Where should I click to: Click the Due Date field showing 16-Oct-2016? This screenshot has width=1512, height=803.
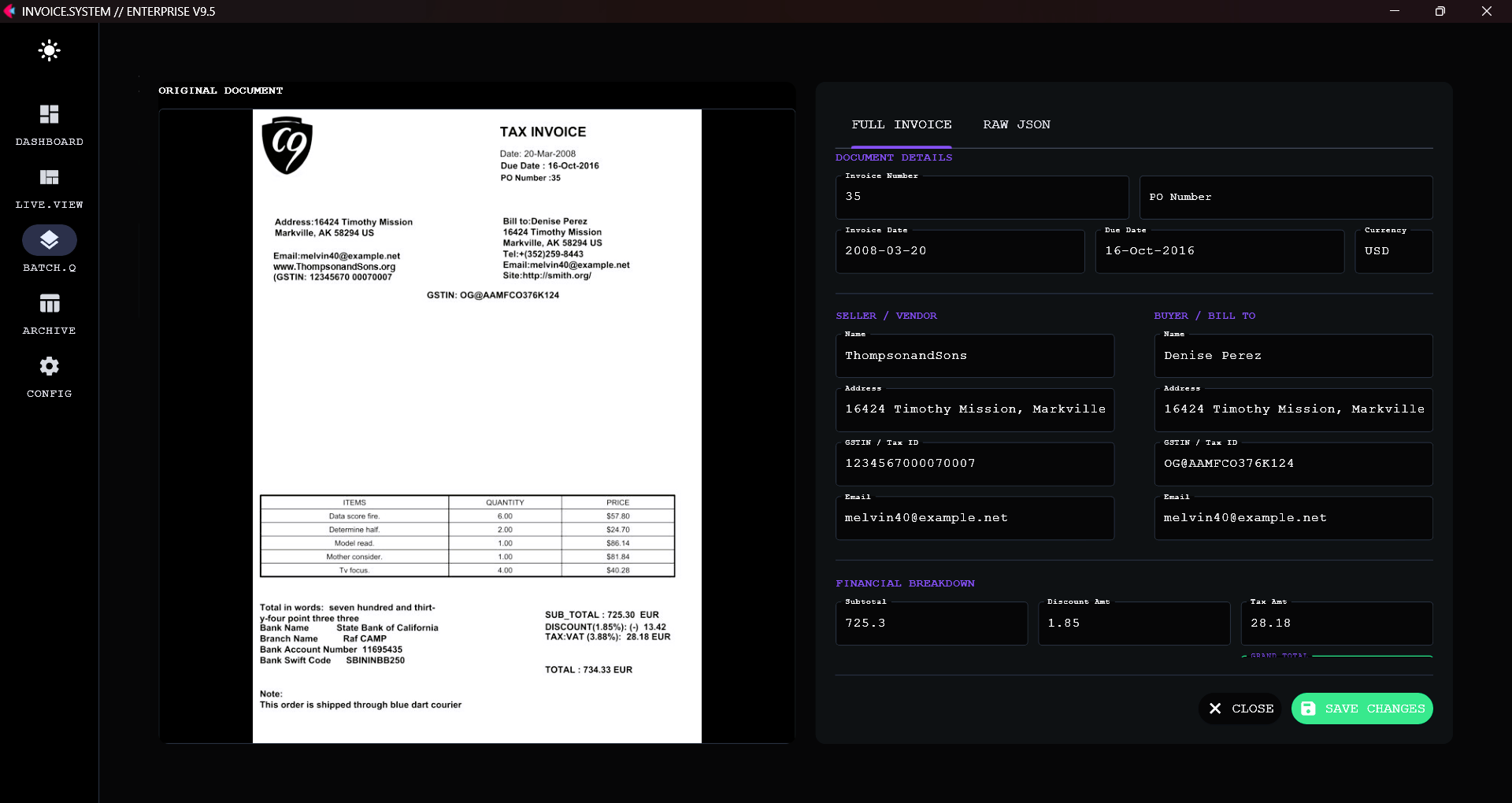1219,251
